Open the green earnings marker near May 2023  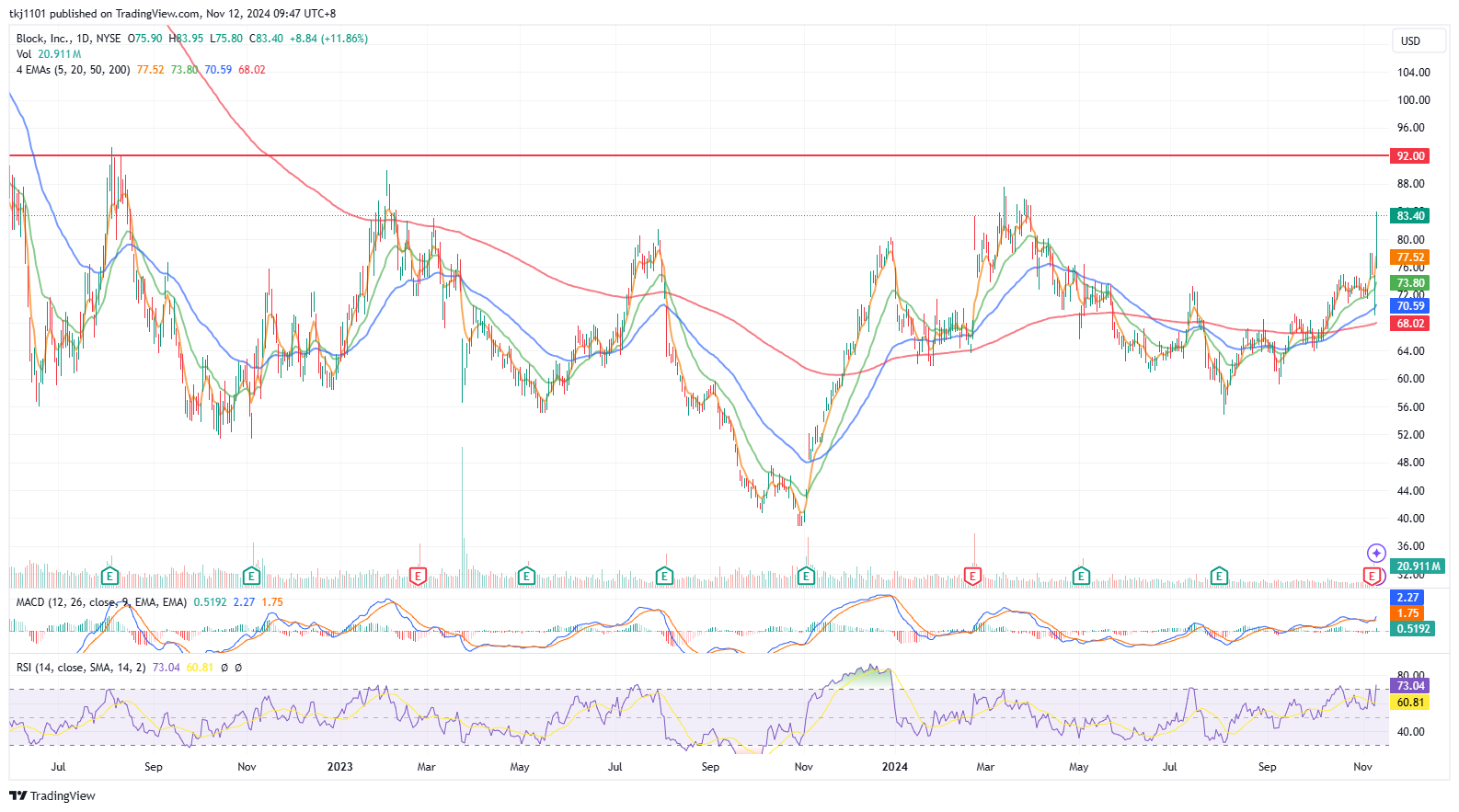526,577
